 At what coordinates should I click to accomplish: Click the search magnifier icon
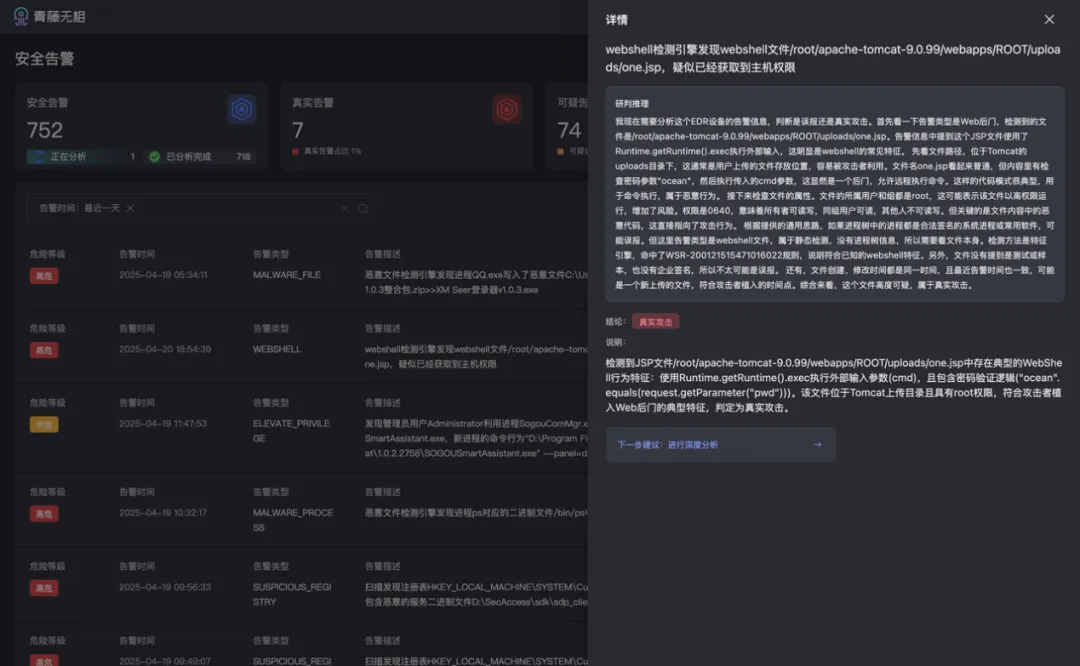tap(363, 208)
